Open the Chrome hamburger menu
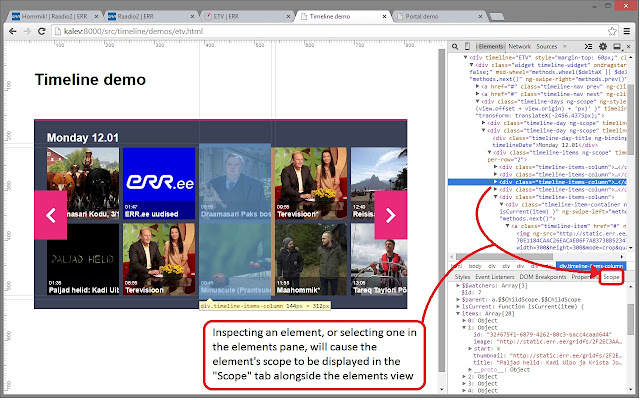 [x=627, y=31]
